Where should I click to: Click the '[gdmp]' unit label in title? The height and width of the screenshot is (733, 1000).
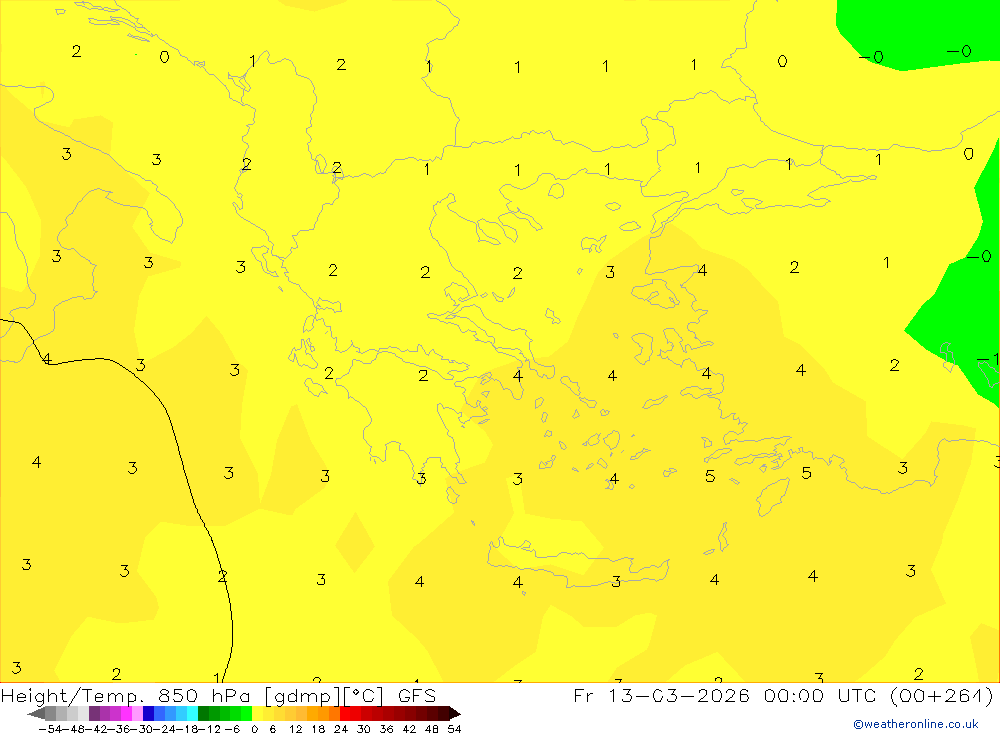(302, 696)
